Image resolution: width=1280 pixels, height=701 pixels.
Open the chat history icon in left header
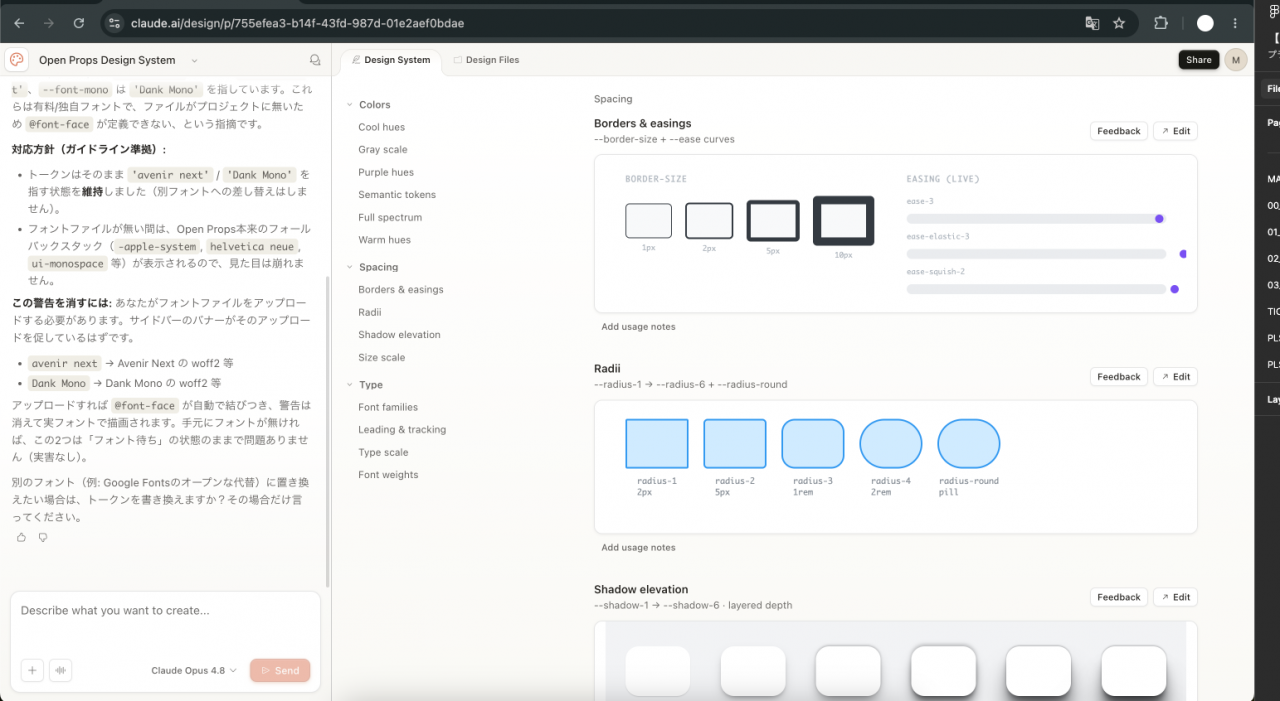[315, 60]
